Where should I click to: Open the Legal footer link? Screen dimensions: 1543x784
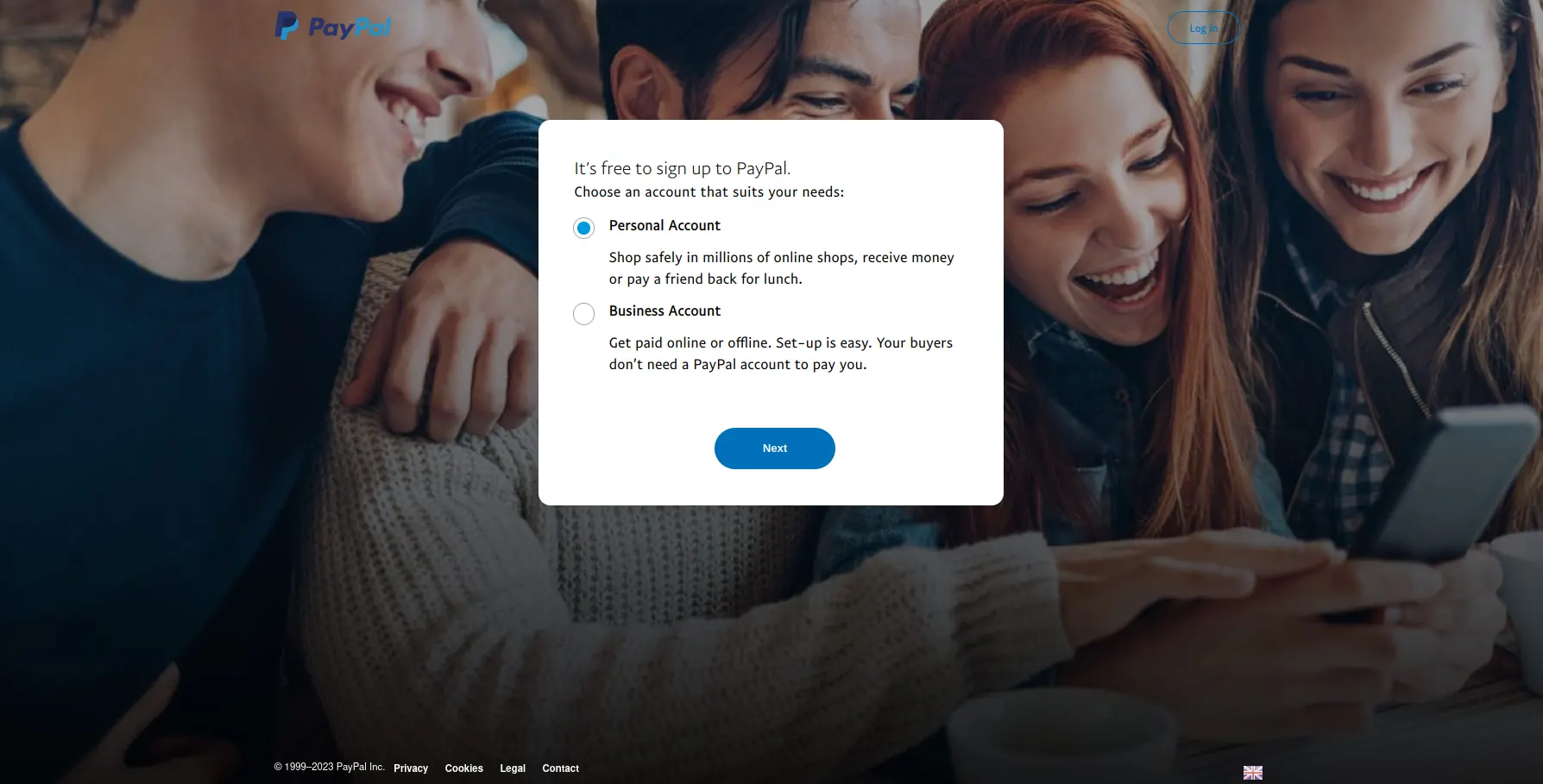click(x=513, y=768)
